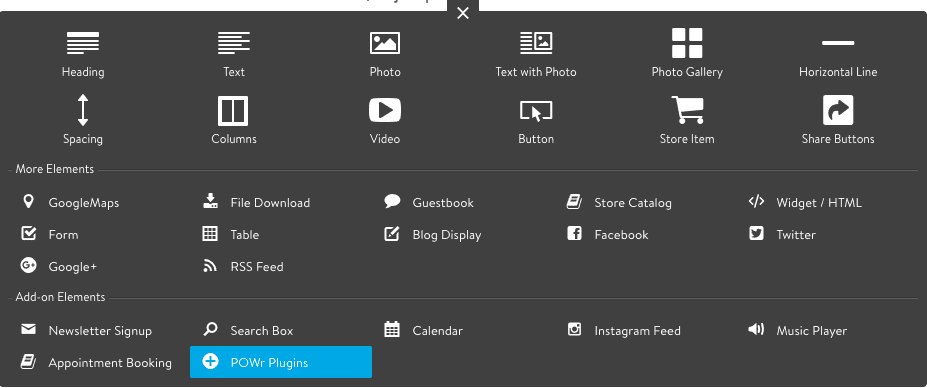This screenshot has width=927, height=388.
Task: Select the File Download label
Action: 270,203
